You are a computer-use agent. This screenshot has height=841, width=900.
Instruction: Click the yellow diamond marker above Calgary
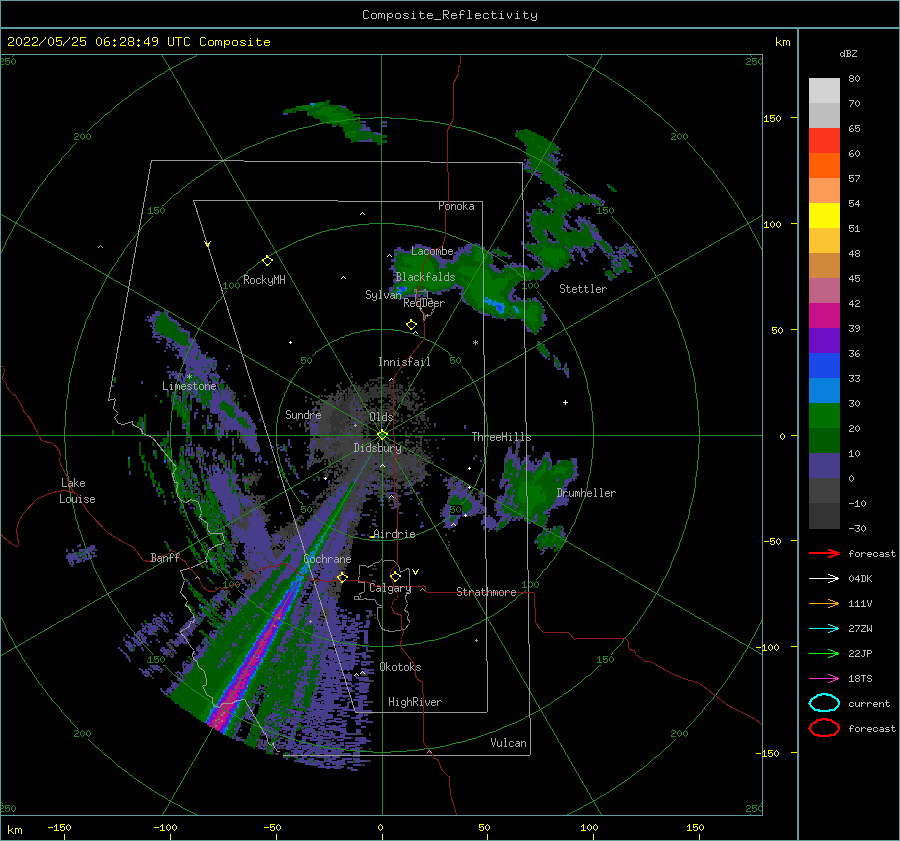[395, 576]
